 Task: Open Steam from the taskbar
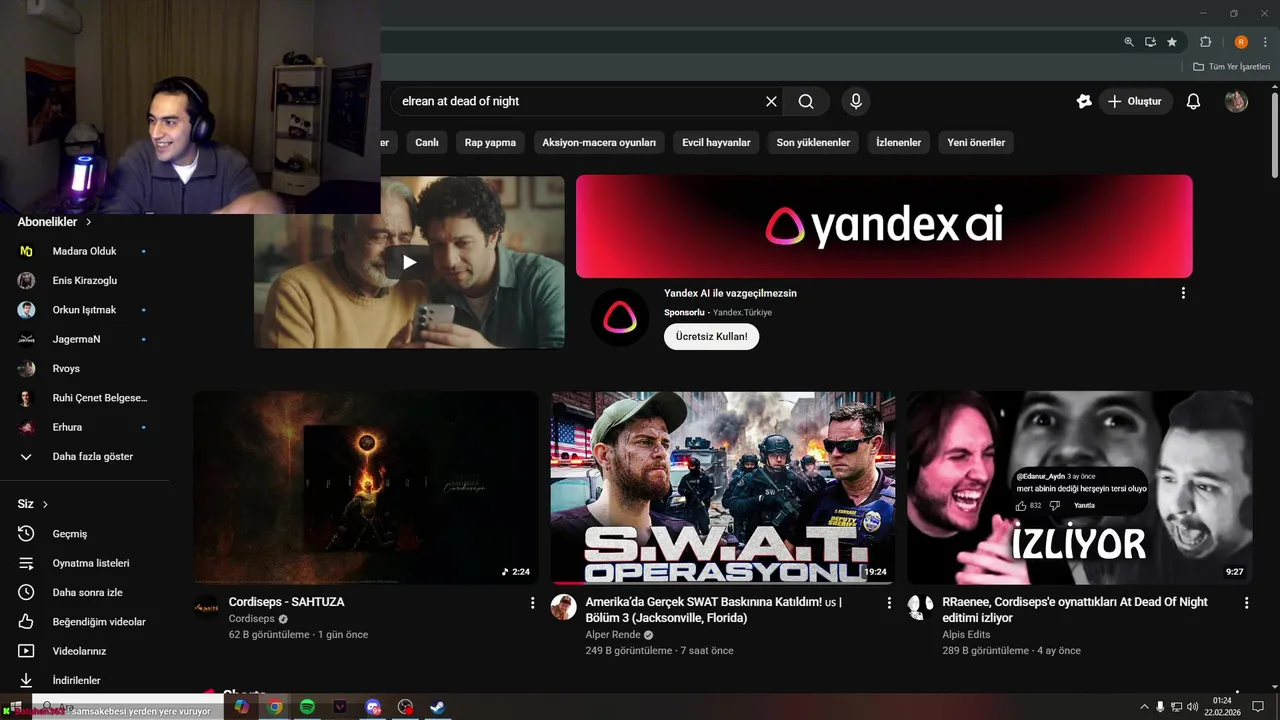(437, 707)
